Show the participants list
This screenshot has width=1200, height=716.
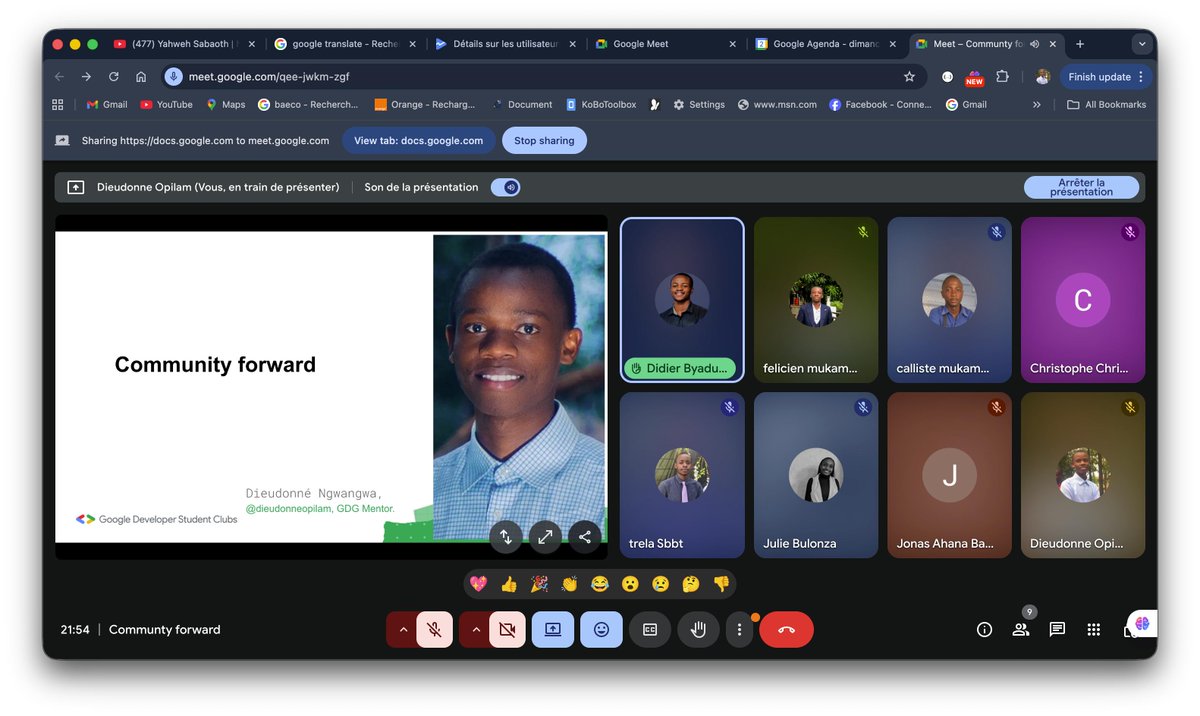click(1021, 629)
